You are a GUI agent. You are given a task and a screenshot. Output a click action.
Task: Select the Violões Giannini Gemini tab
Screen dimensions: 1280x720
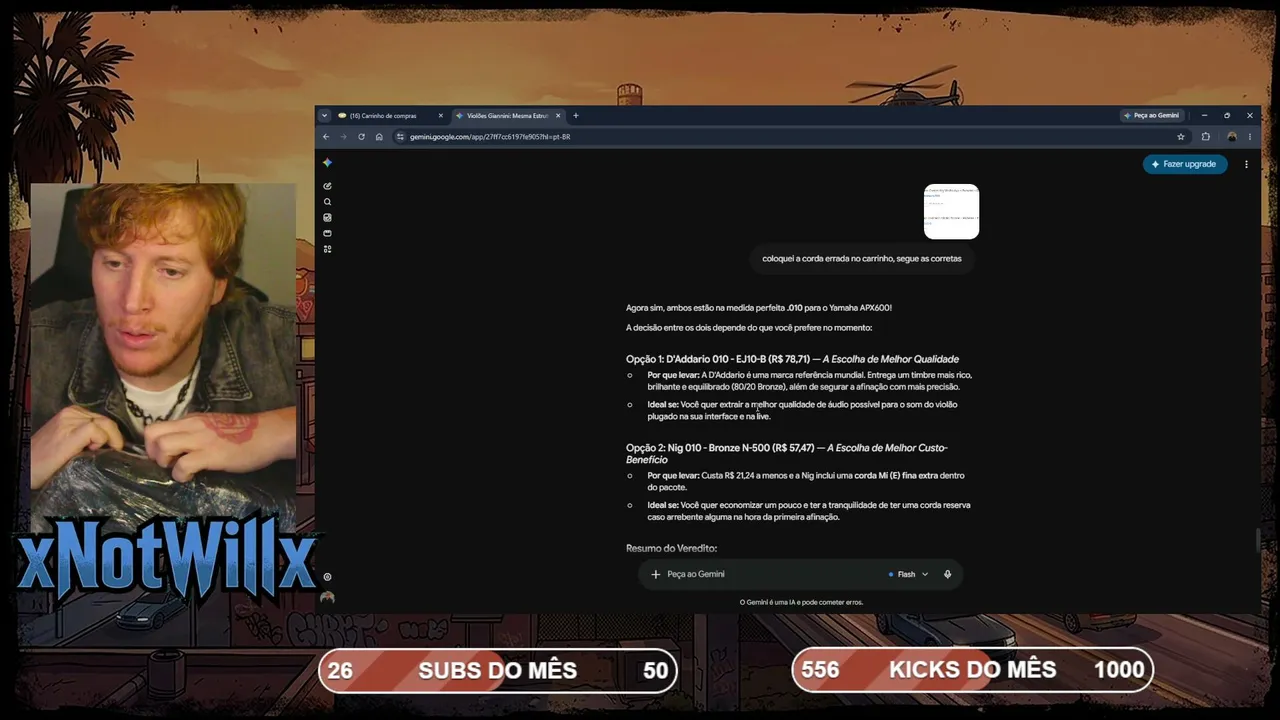509,116
